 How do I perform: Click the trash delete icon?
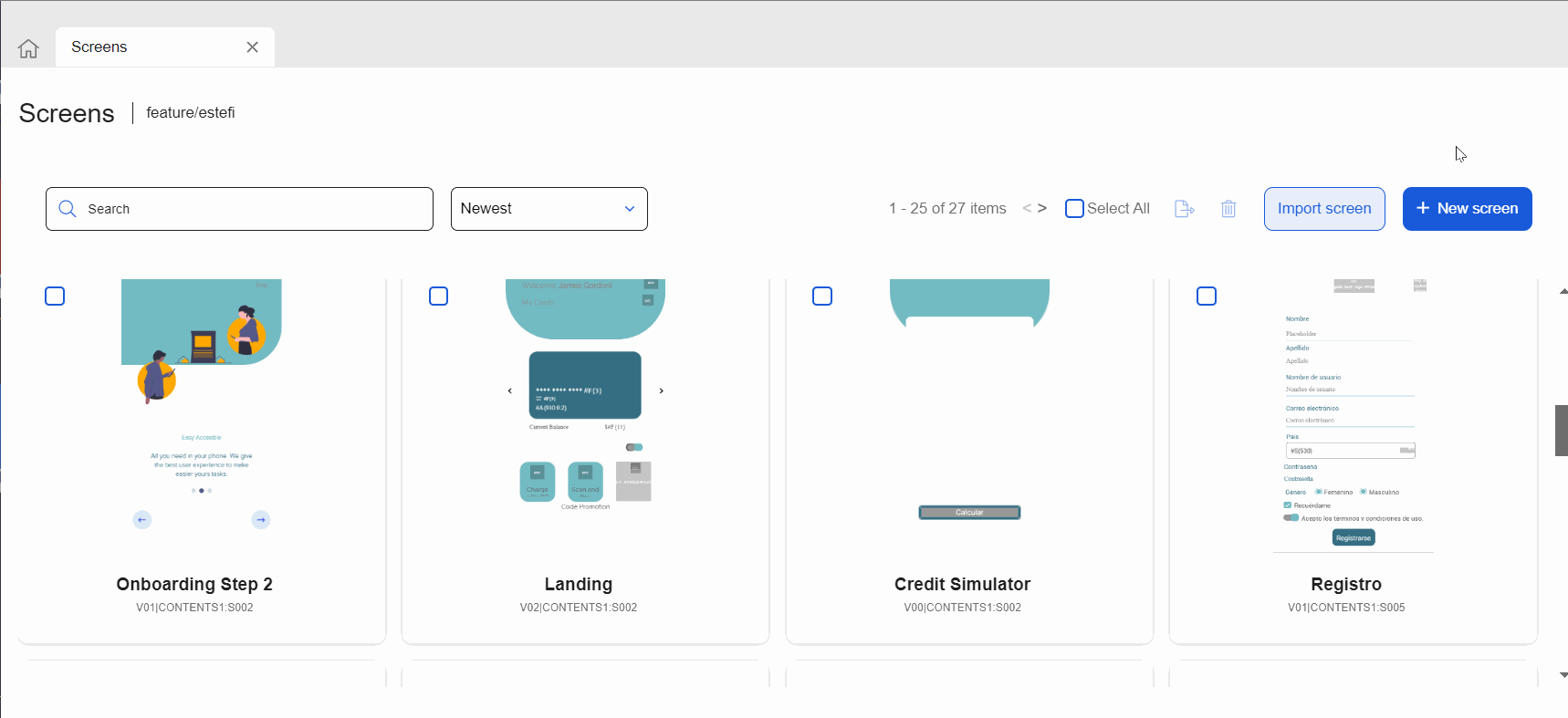[x=1228, y=209]
